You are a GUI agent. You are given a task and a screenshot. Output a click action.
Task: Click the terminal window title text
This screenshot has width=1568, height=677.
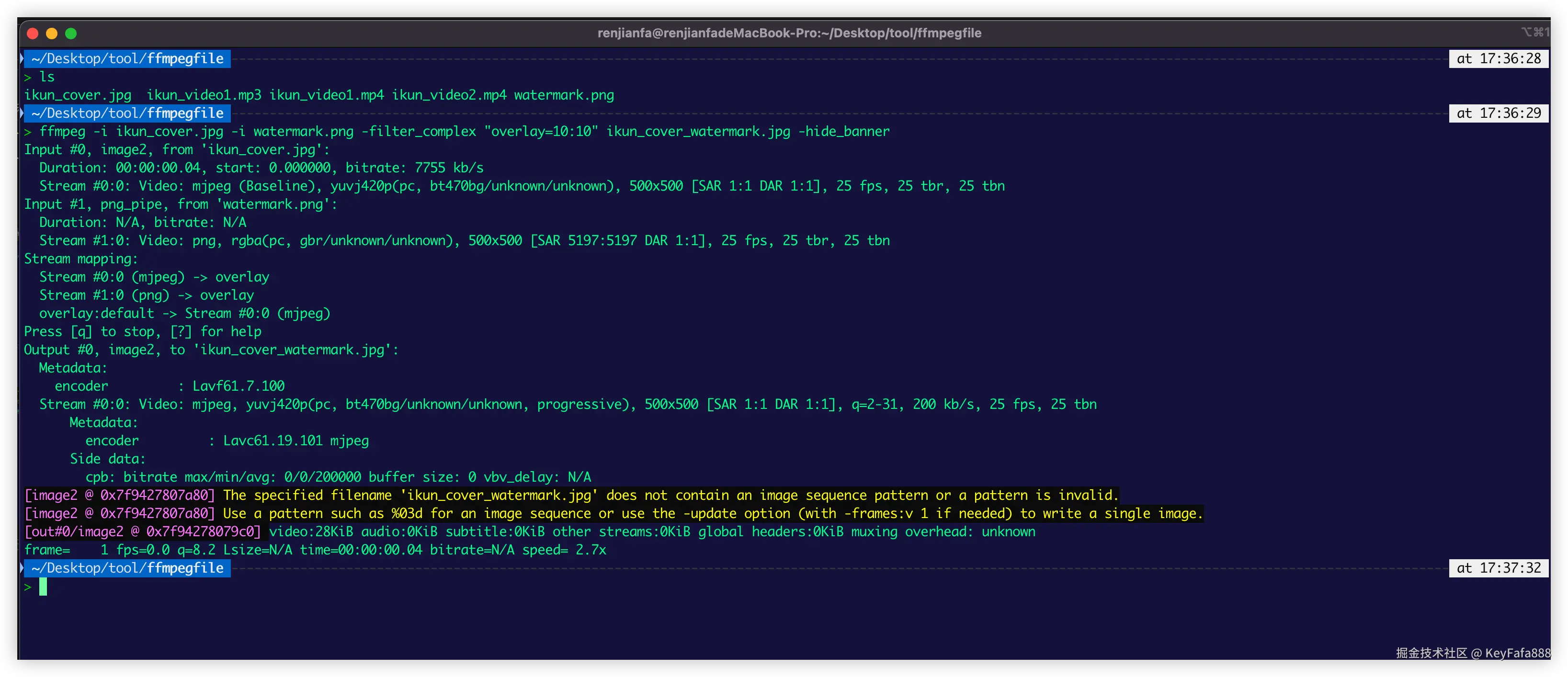click(x=789, y=33)
